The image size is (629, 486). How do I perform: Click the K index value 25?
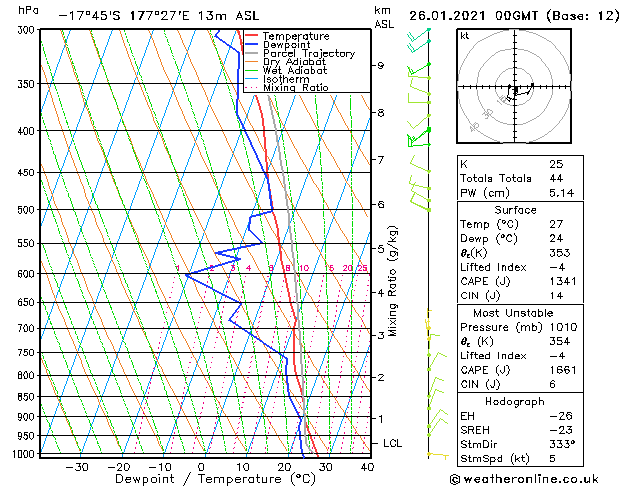pos(556,164)
